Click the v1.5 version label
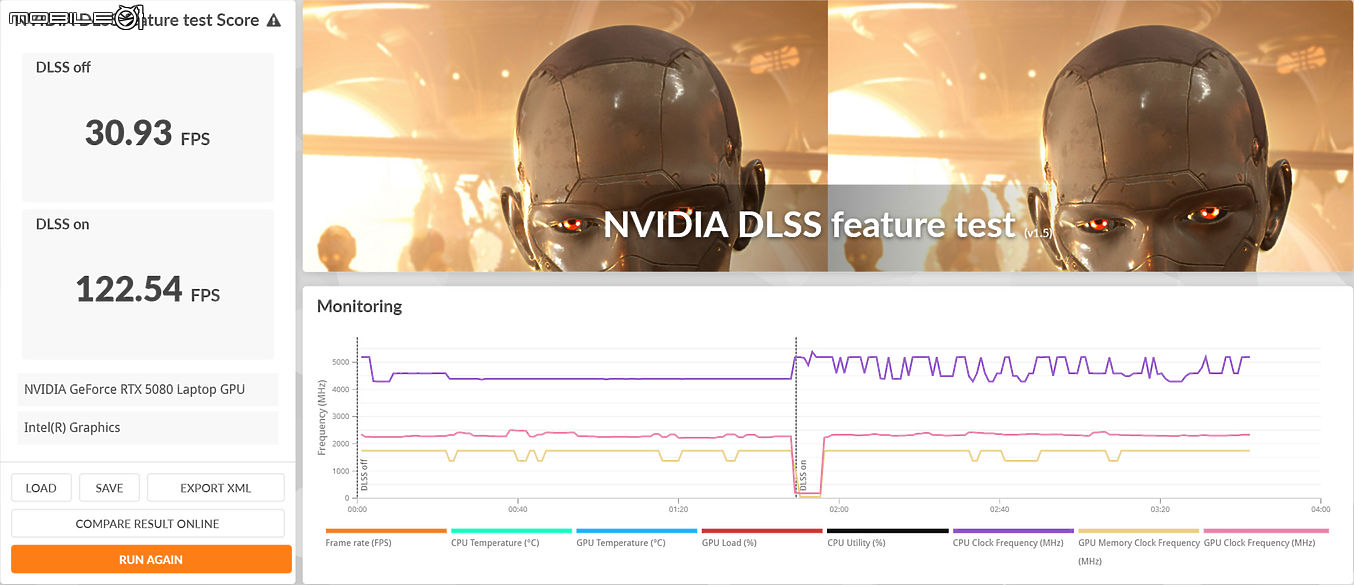The image size is (1354, 585). 1036,233
